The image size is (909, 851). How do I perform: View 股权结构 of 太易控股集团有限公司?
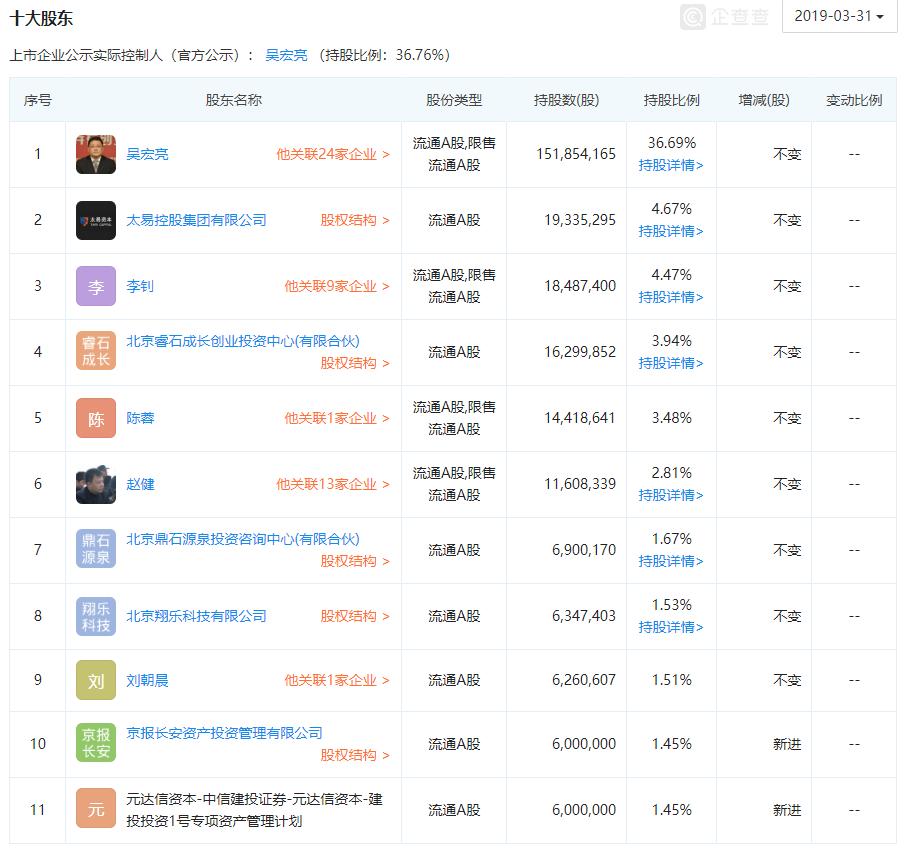click(352, 220)
